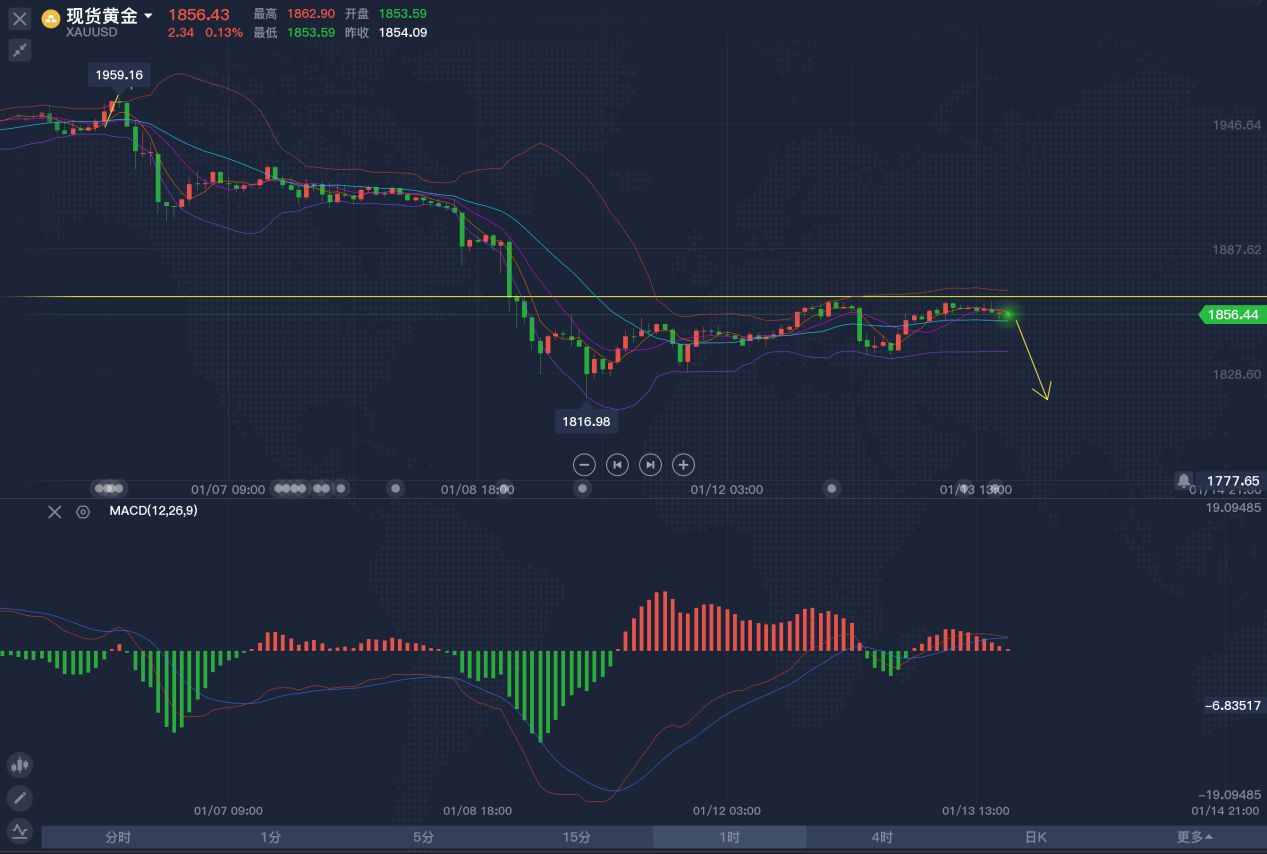Remove the MACD indicator panel

point(55,512)
